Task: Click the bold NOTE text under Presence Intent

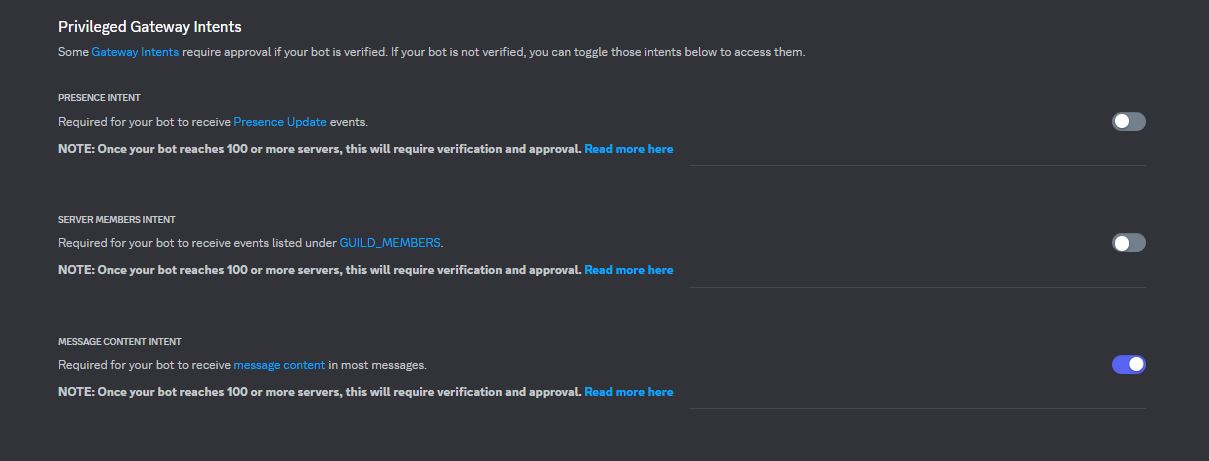Action: point(320,149)
